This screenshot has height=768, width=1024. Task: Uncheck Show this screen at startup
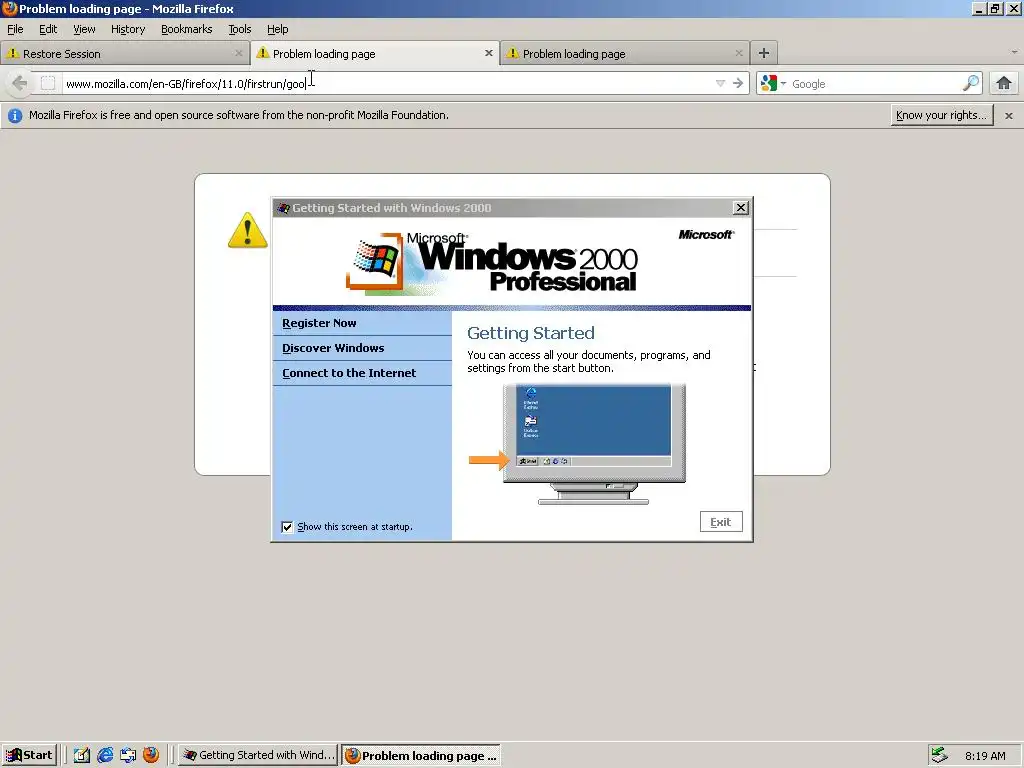[287, 527]
